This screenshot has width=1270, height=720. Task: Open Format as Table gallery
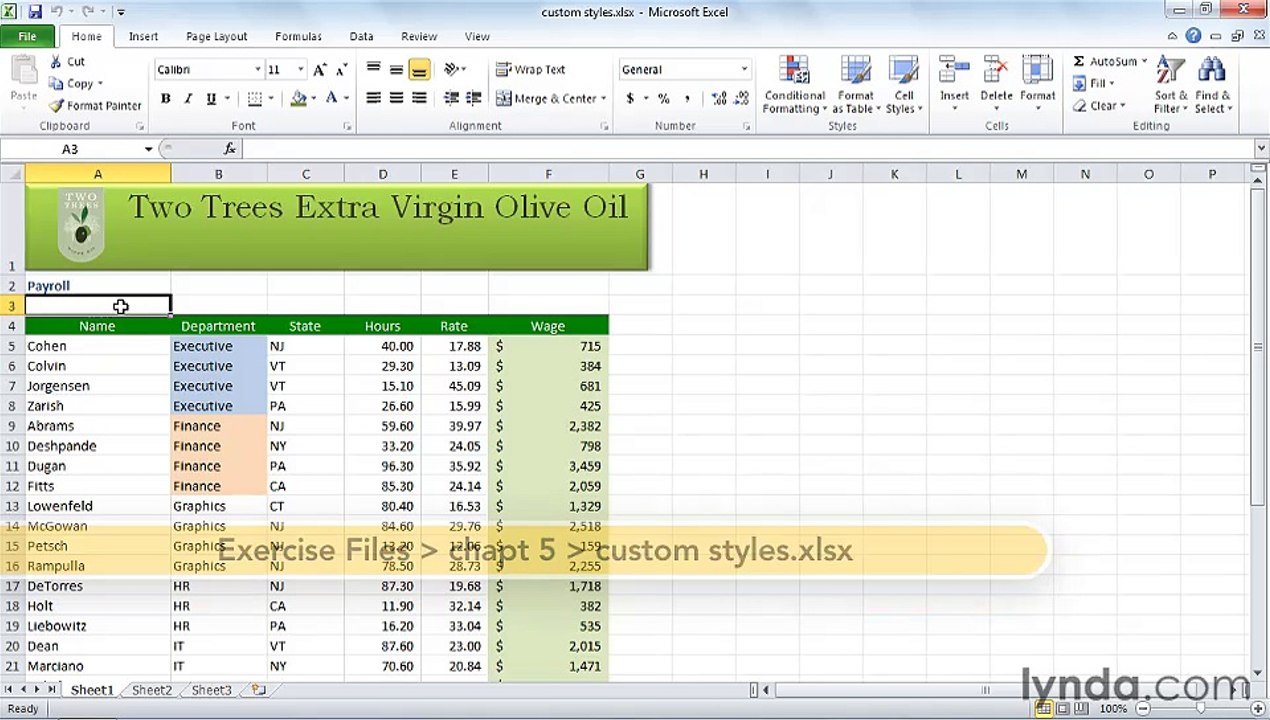tap(855, 85)
